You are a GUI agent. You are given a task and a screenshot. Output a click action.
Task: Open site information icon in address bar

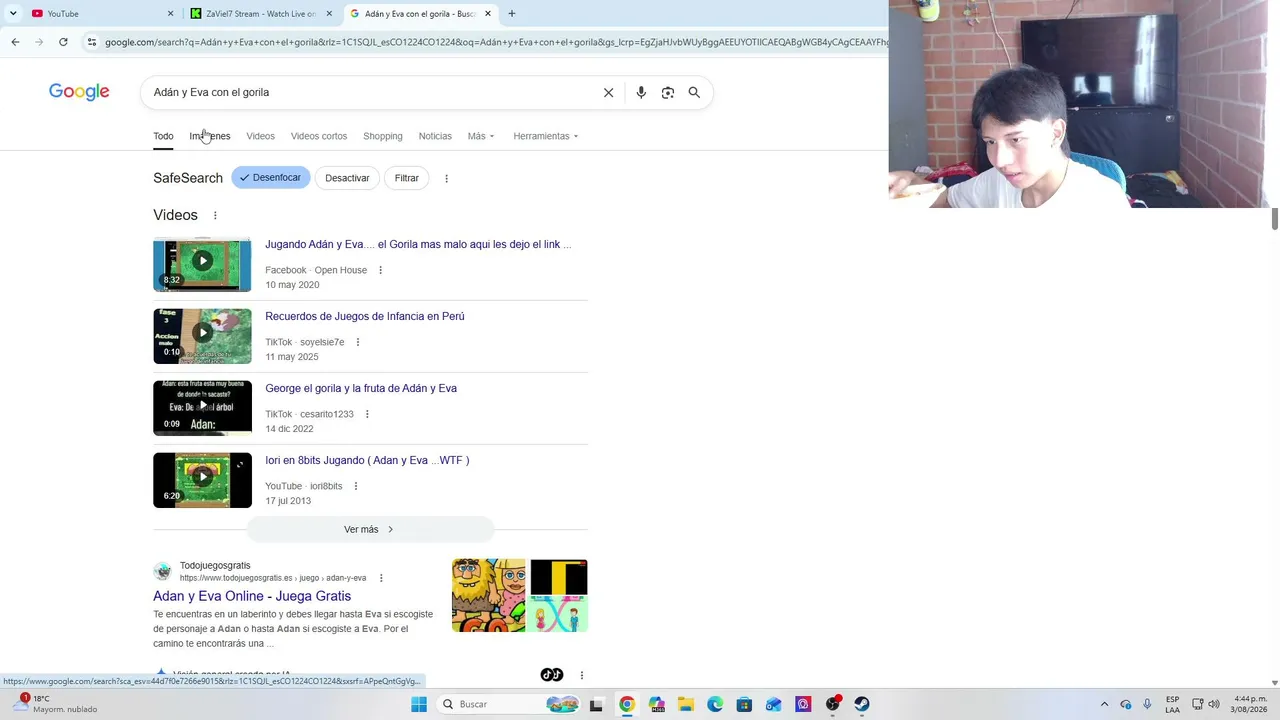92,42
